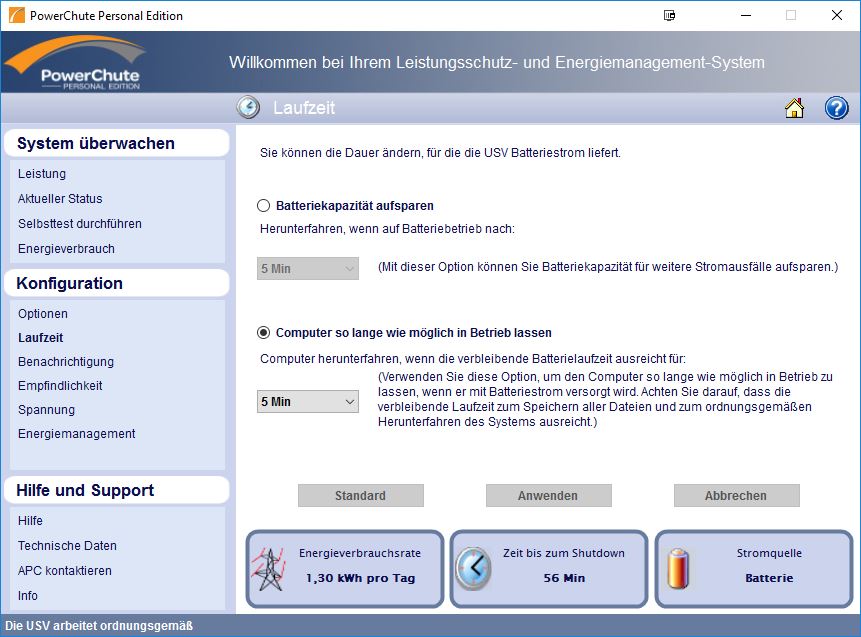Click the Laufzeit clock icon in header
861x637 pixels.
(x=248, y=107)
